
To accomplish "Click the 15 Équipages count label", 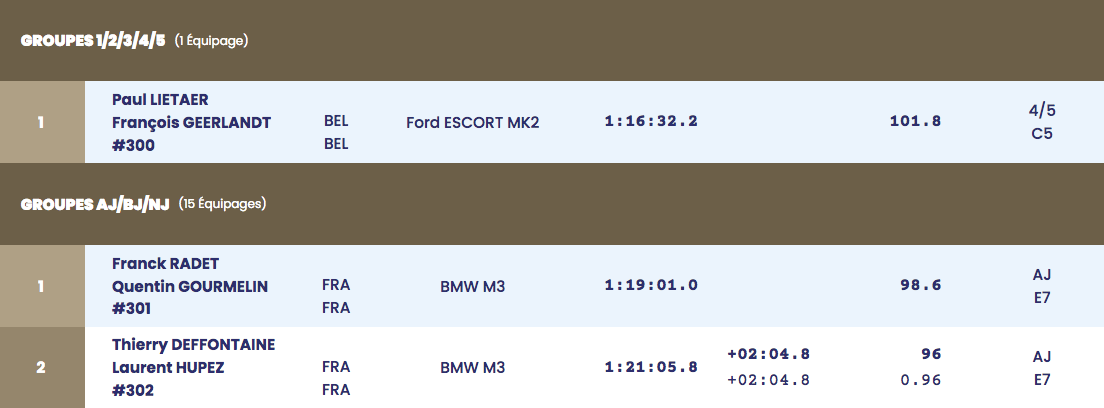I will coord(222,204).
